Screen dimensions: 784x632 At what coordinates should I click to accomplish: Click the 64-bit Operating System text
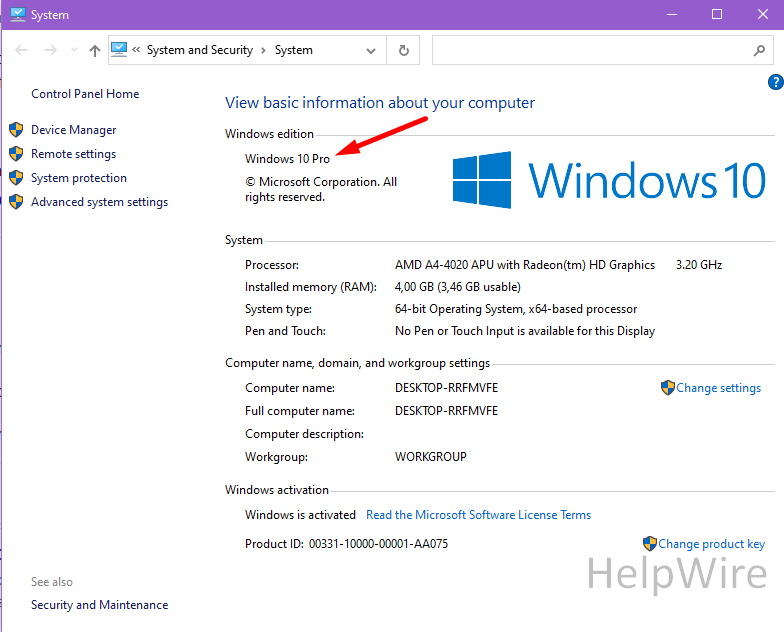[516, 309]
